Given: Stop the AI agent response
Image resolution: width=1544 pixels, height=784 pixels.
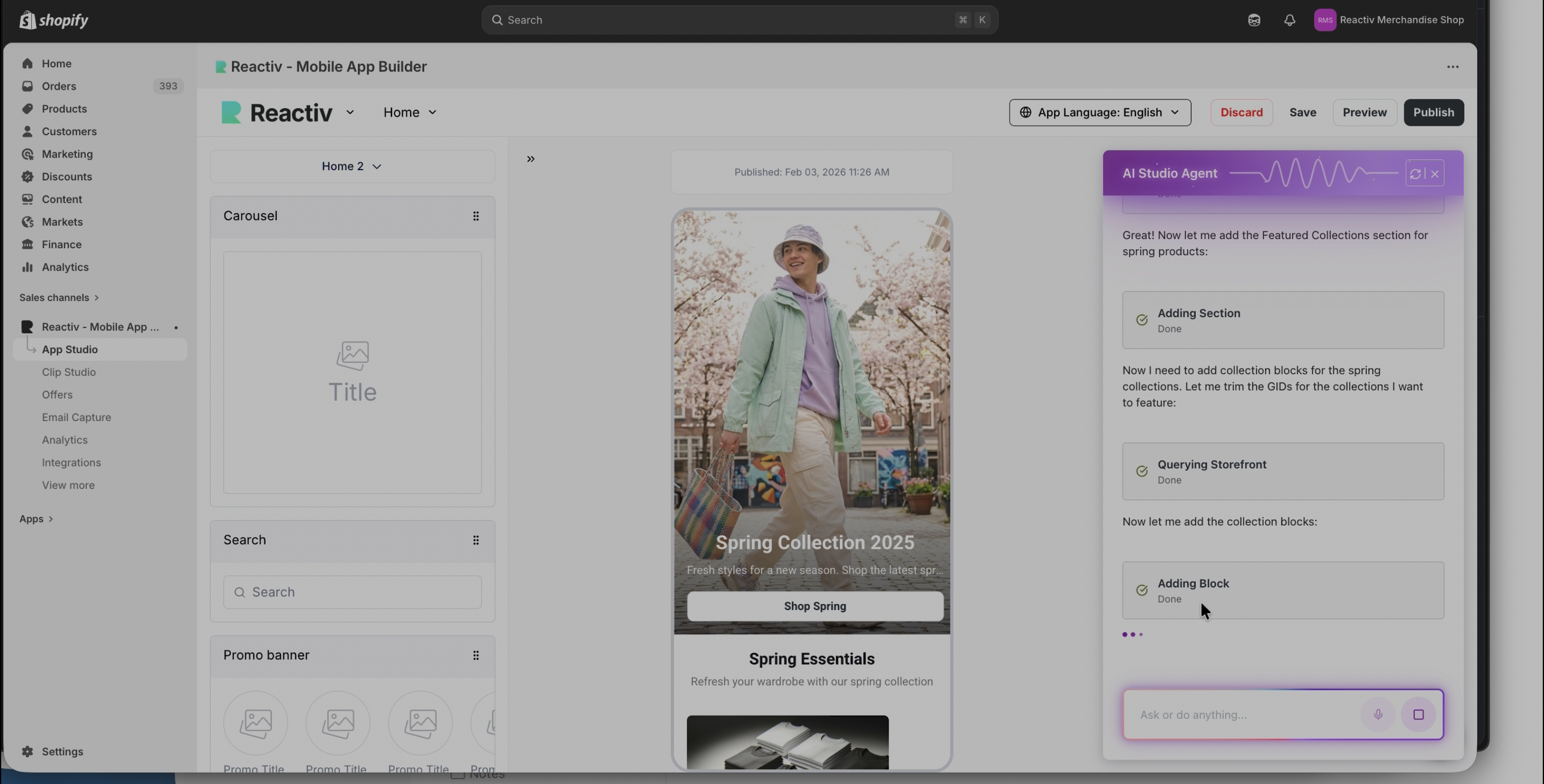Looking at the screenshot, I should click(1418, 715).
